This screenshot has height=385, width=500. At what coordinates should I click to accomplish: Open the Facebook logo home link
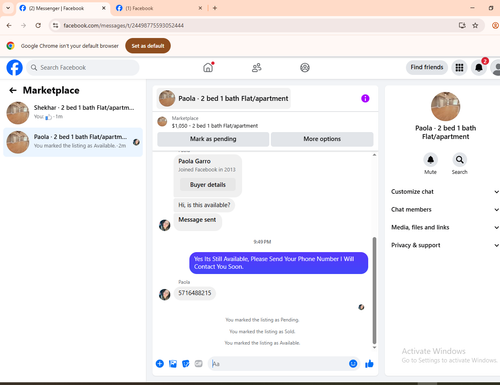click(x=15, y=68)
